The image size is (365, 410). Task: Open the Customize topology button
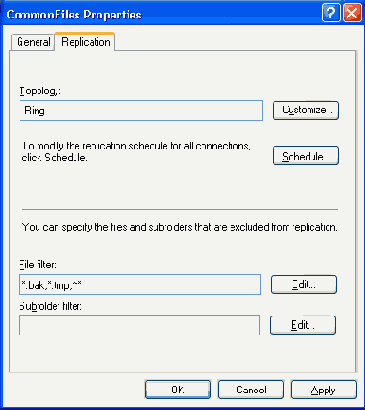coord(306,110)
